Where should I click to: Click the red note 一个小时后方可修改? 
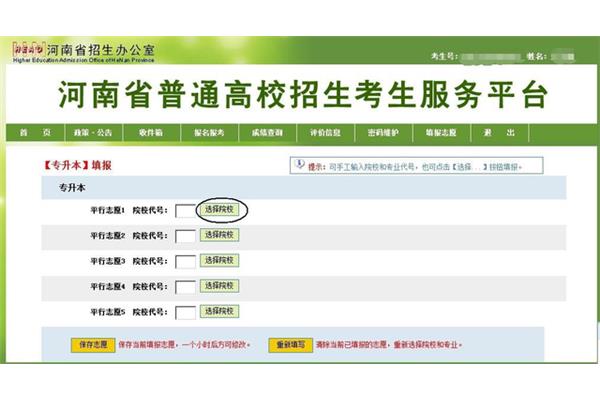(215, 345)
